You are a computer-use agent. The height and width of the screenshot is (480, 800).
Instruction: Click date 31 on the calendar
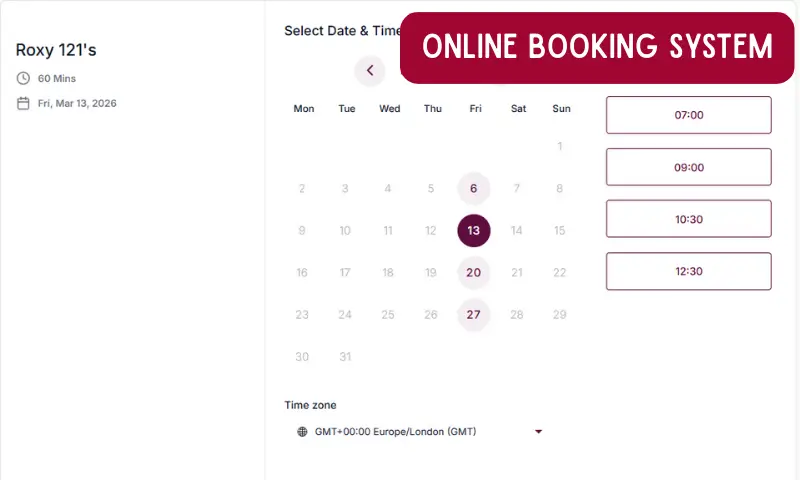[345, 356]
